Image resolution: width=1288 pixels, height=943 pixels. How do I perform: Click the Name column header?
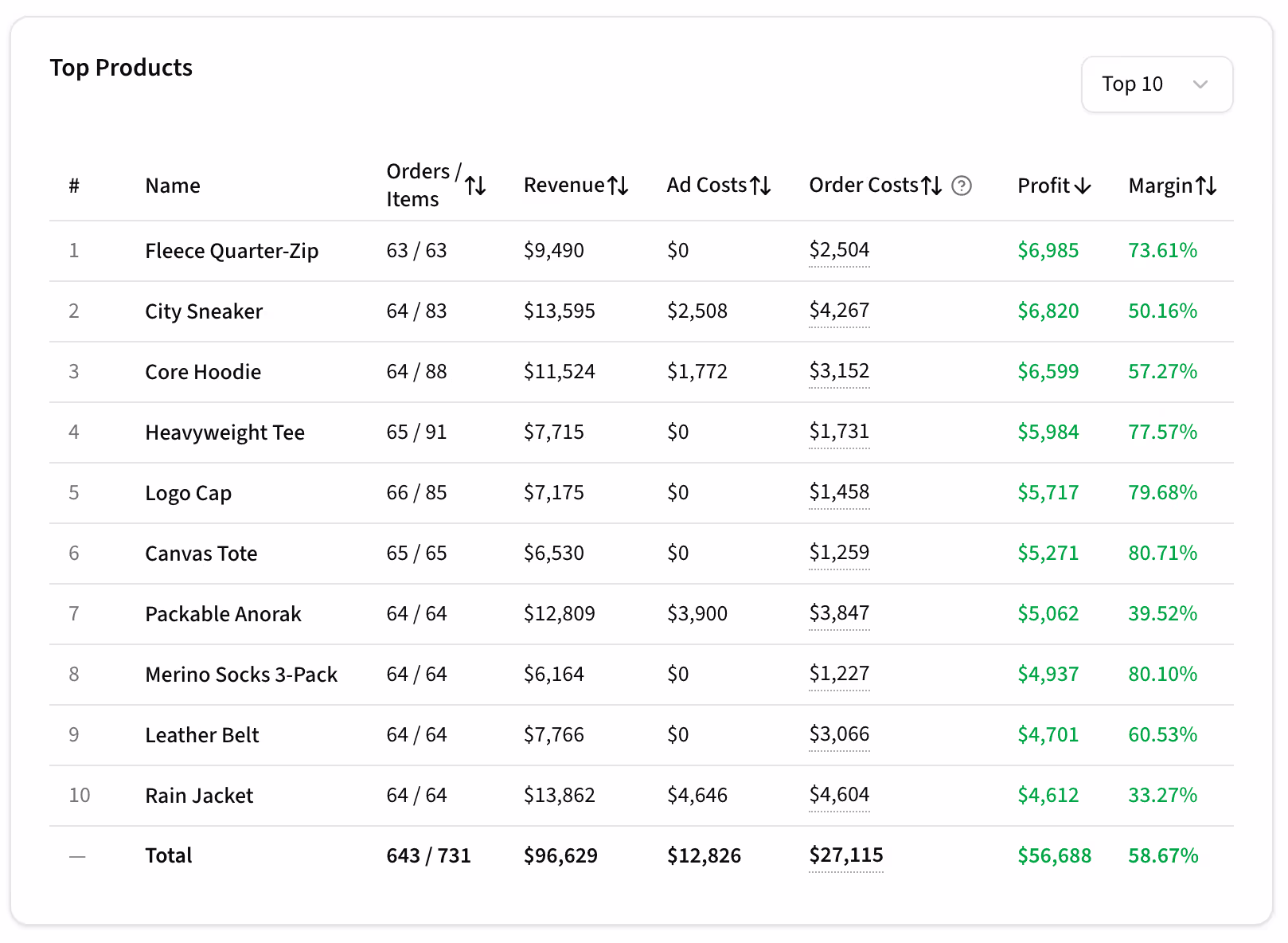(x=173, y=186)
